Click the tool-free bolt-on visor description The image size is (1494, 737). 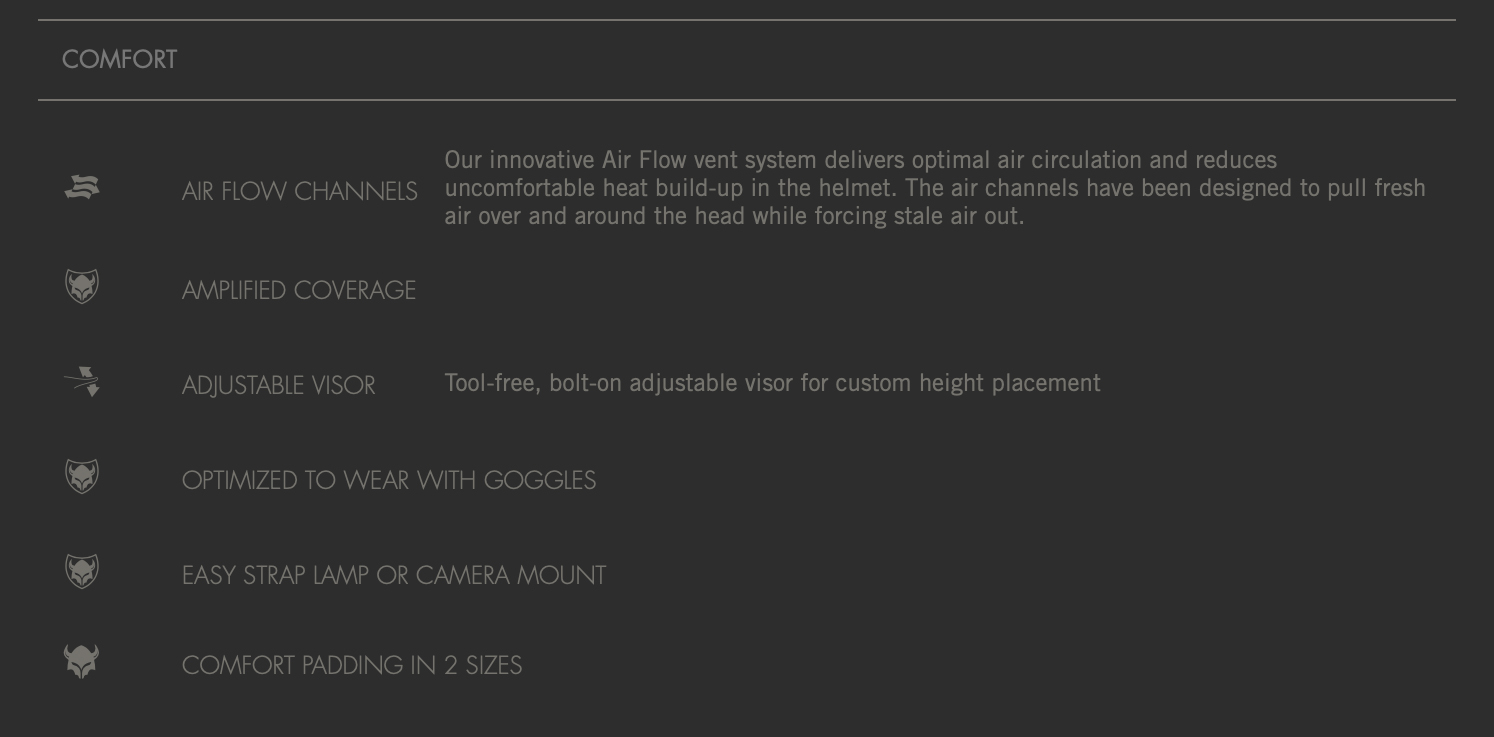[772, 383]
